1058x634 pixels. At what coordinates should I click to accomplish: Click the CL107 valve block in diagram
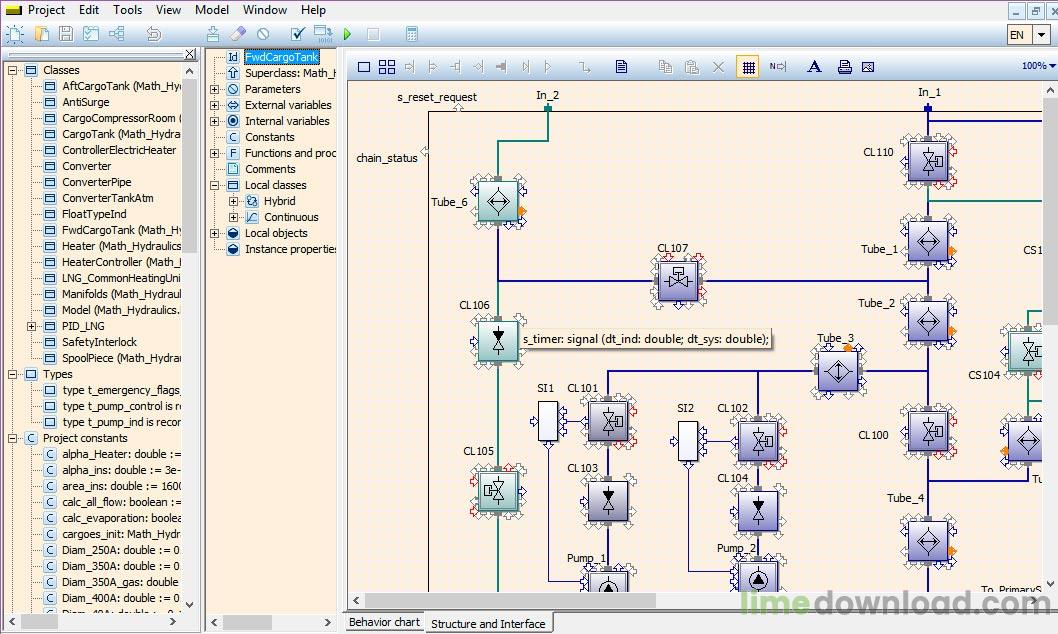[x=679, y=281]
